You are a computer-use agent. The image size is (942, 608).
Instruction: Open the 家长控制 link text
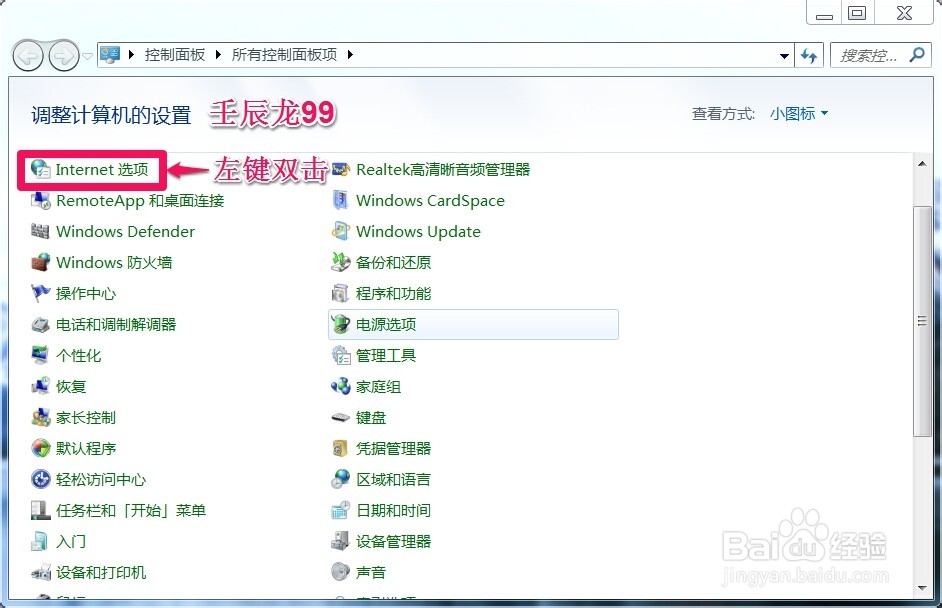click(86, 418)
